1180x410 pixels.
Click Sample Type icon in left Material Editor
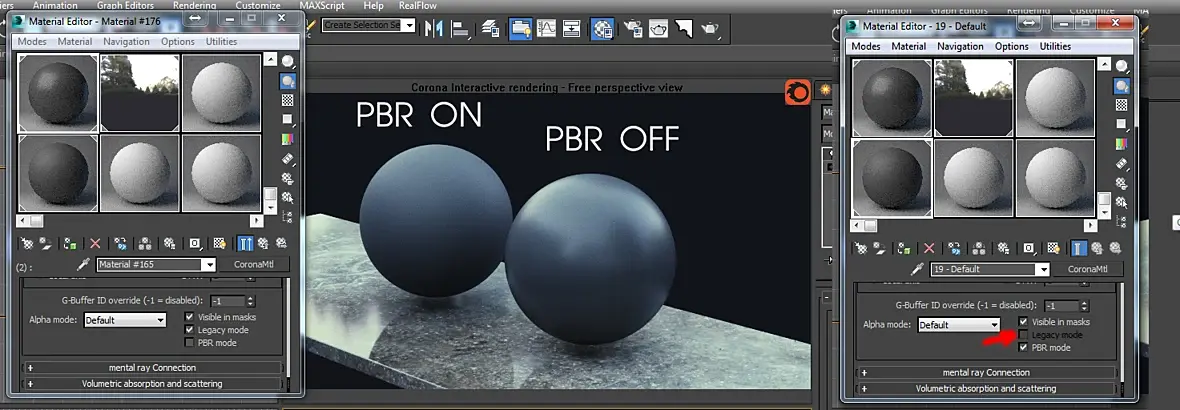pos(287,61)
